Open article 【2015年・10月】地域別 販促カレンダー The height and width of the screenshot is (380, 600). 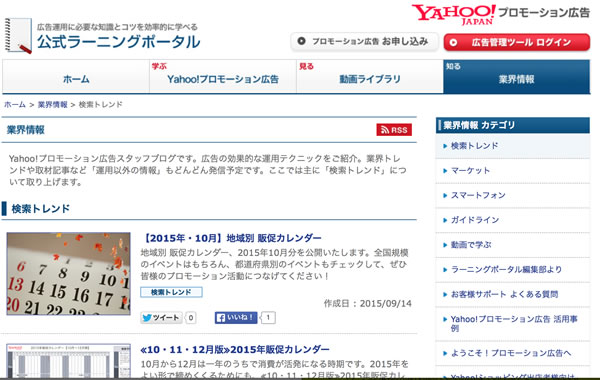231,238
